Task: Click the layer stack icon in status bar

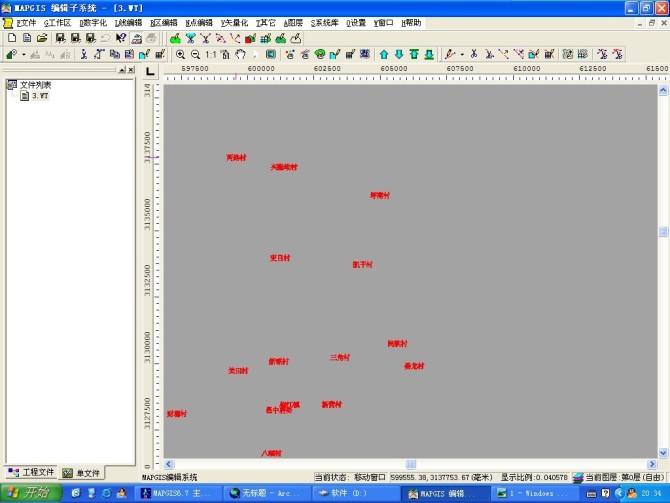Action: pos(578,477)
